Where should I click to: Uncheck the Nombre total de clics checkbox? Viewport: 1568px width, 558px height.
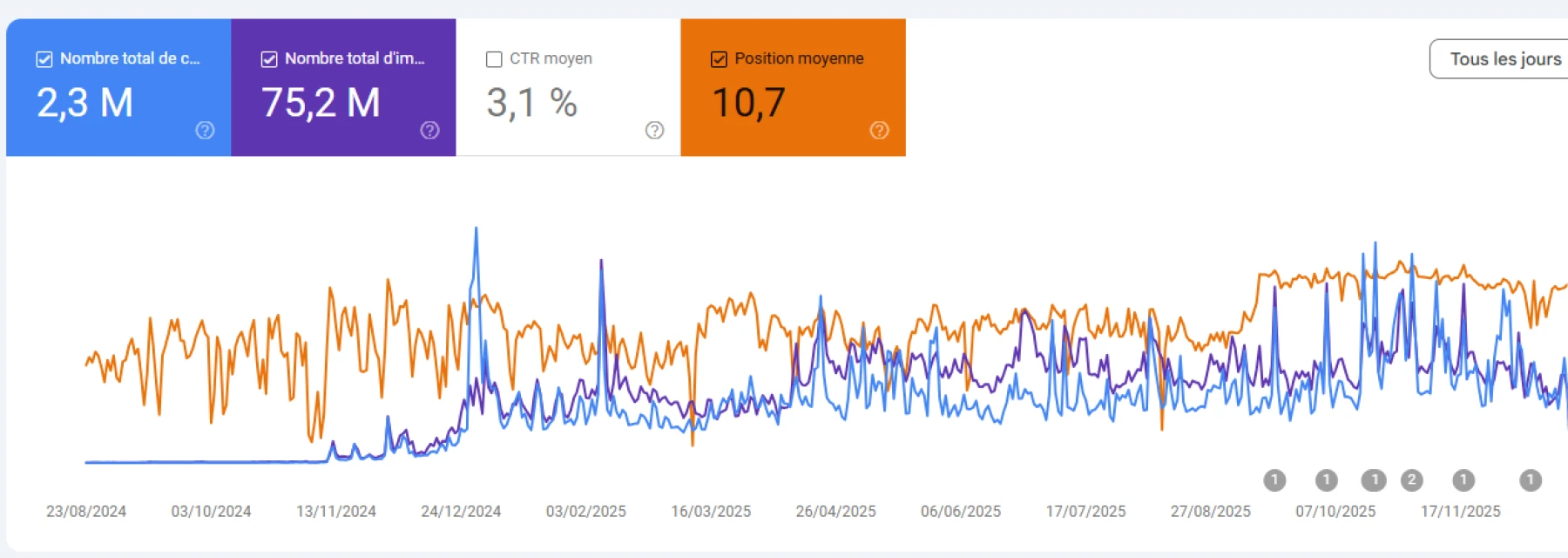[x=44, y=59]
